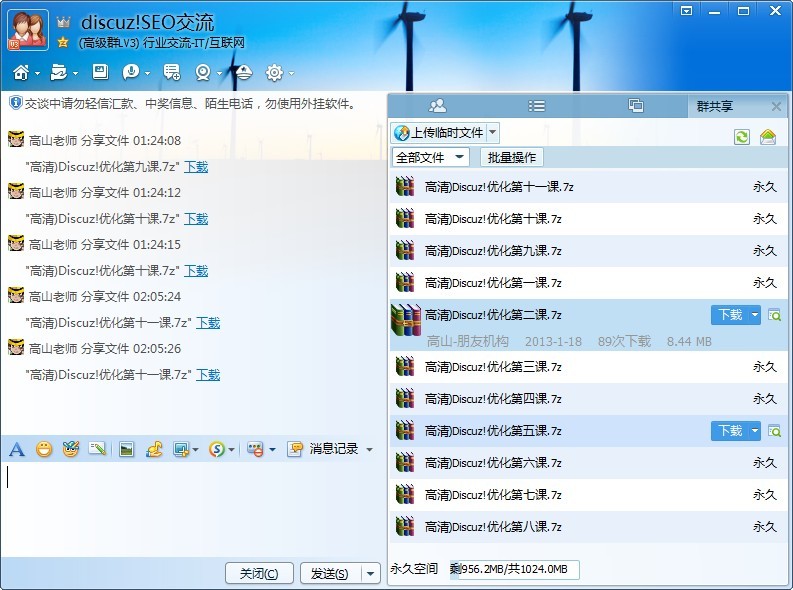The image size is (793, 590).
Task: Open the group chat add icon
Action: [172, 73]
